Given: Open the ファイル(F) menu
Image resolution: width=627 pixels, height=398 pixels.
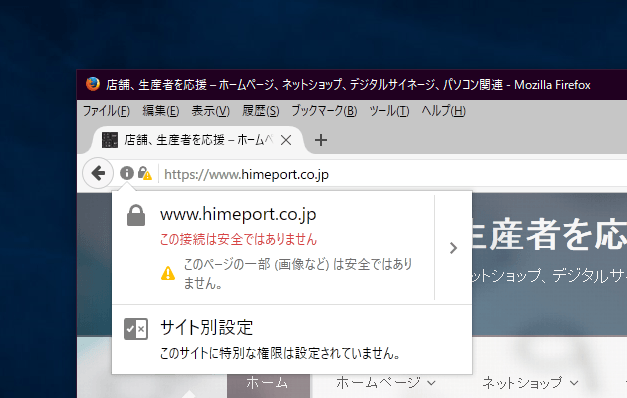Looking at the screenshot, I should [x=106, y=111].
